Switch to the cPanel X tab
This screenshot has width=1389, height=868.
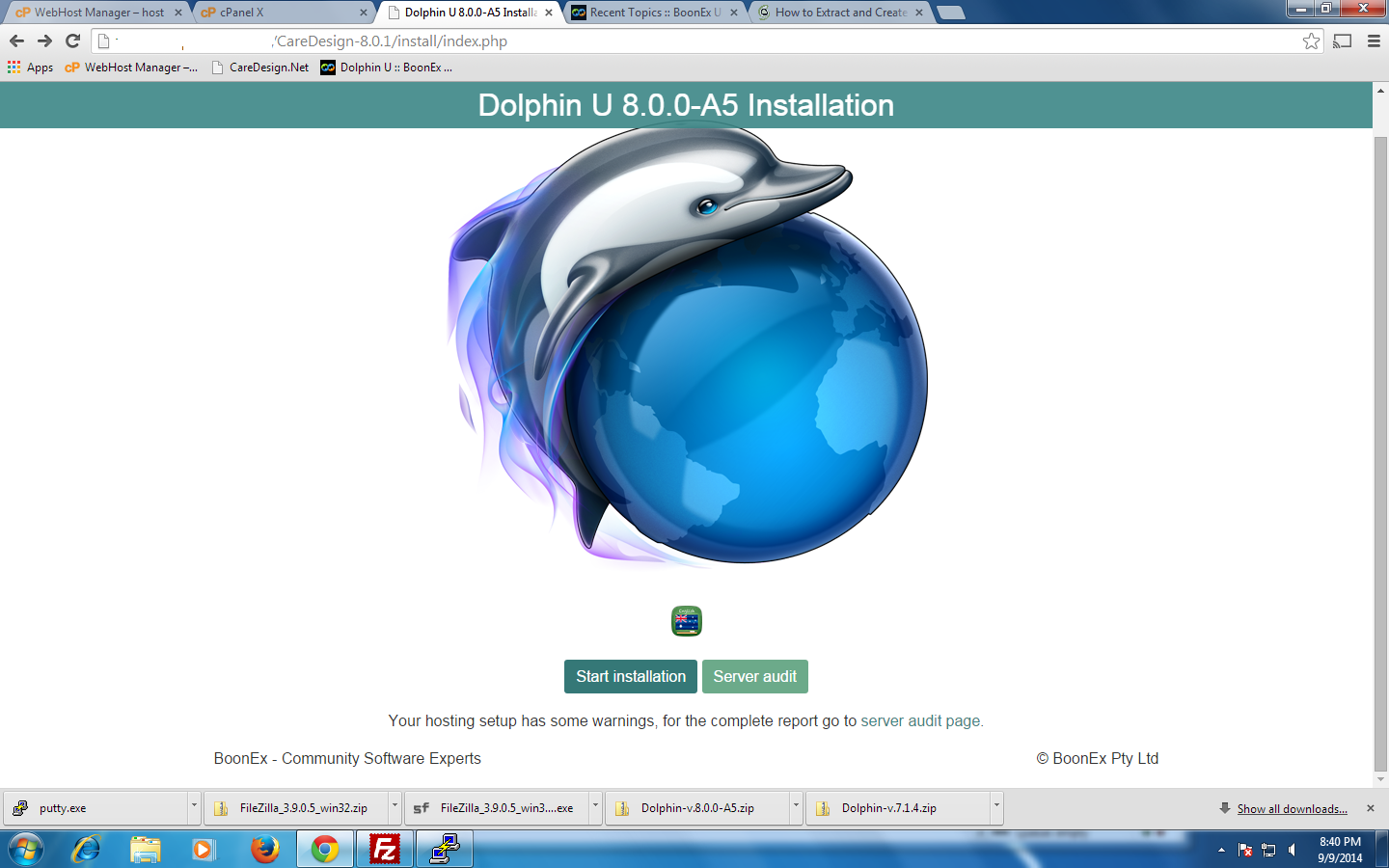tap(283, 13)
